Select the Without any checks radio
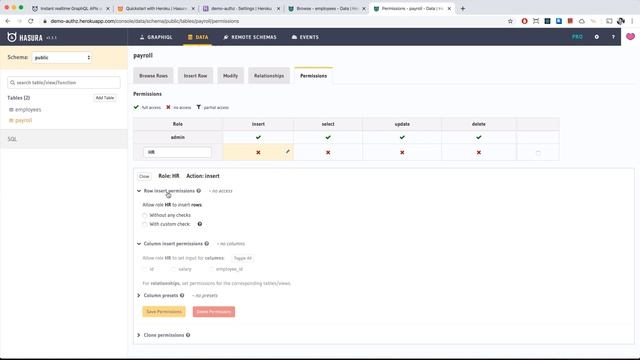This screenshot has height=360, width=640. (145, 216)
